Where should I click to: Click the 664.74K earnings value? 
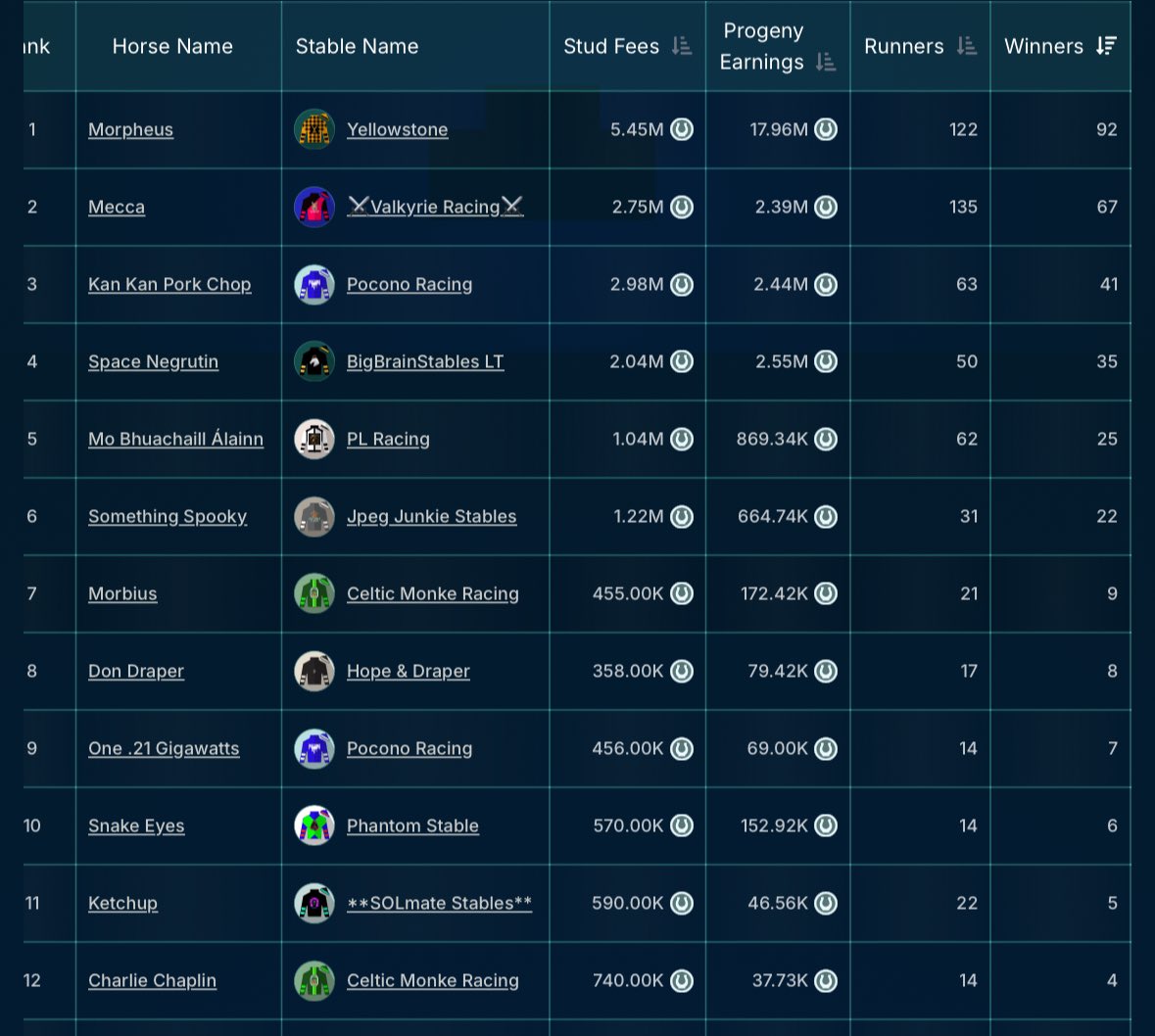pyautogui.click(x=773, y=516)
